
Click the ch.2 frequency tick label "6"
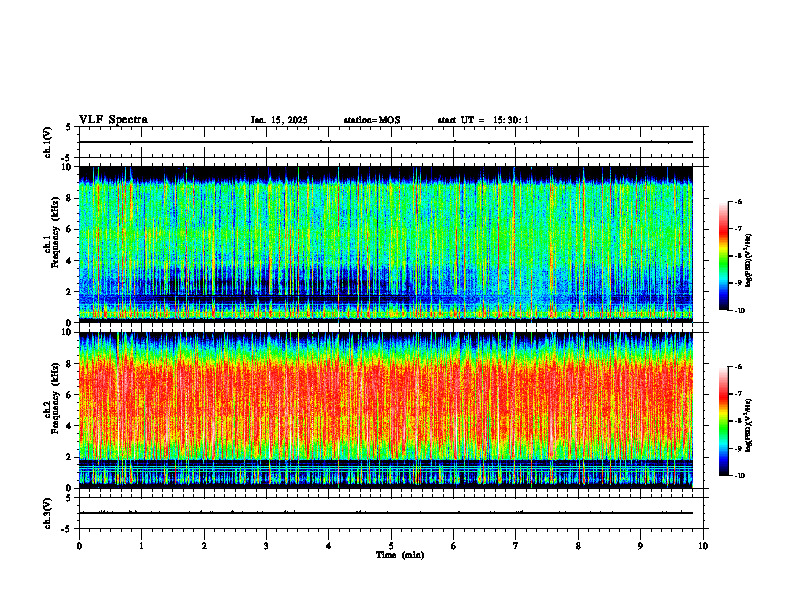70,395
